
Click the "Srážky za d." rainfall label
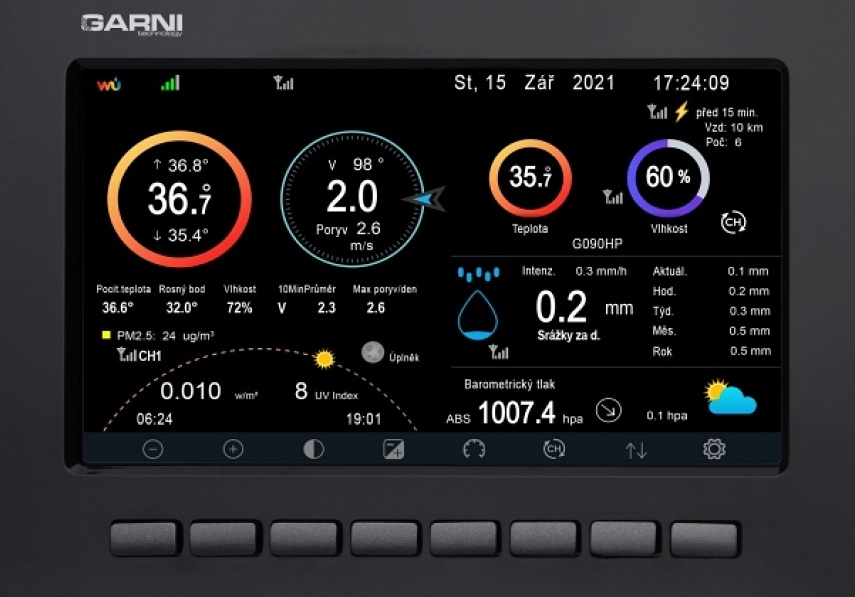[569, 335]
